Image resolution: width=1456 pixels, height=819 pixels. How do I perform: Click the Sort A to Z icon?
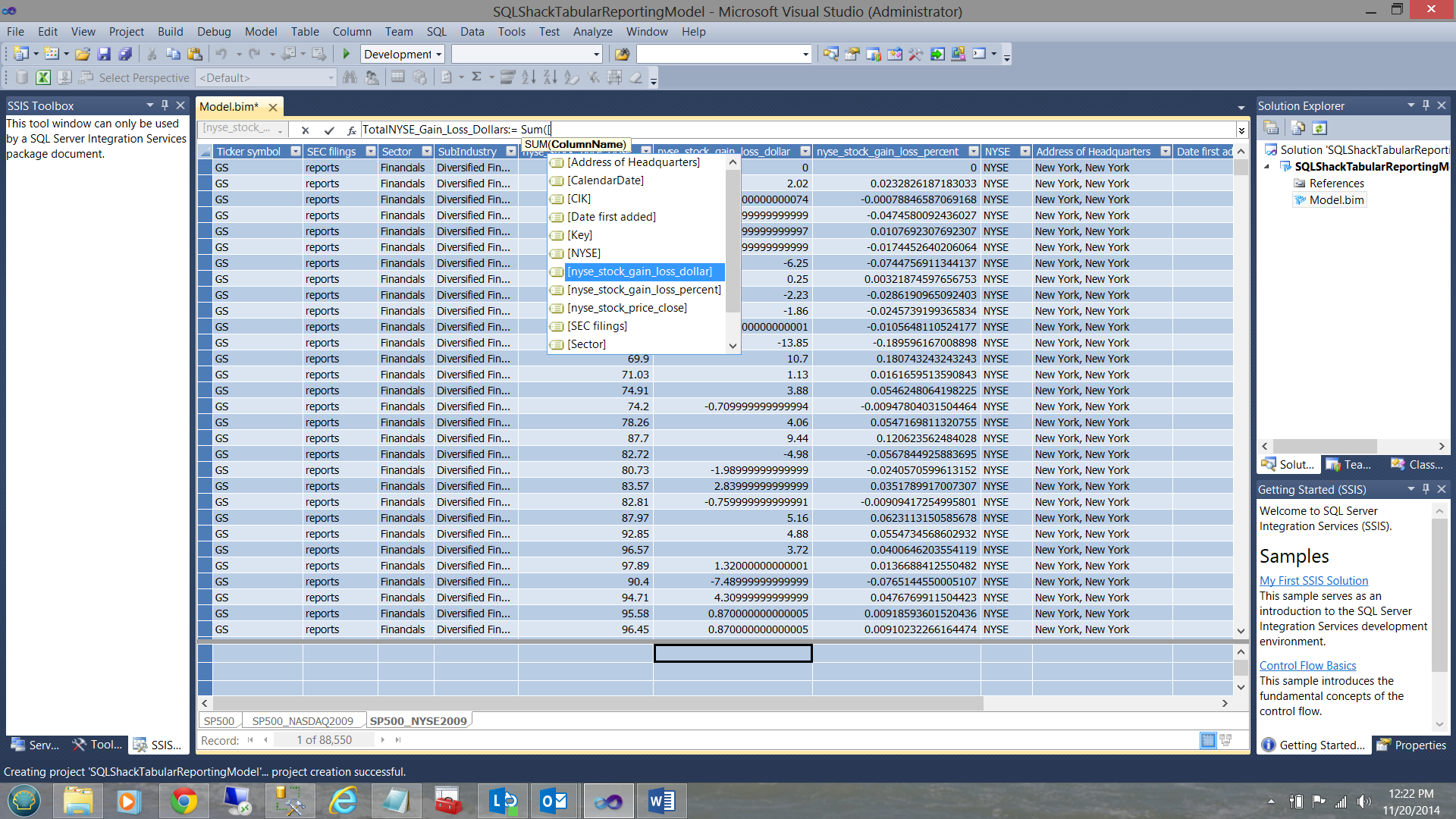point(529,77)
